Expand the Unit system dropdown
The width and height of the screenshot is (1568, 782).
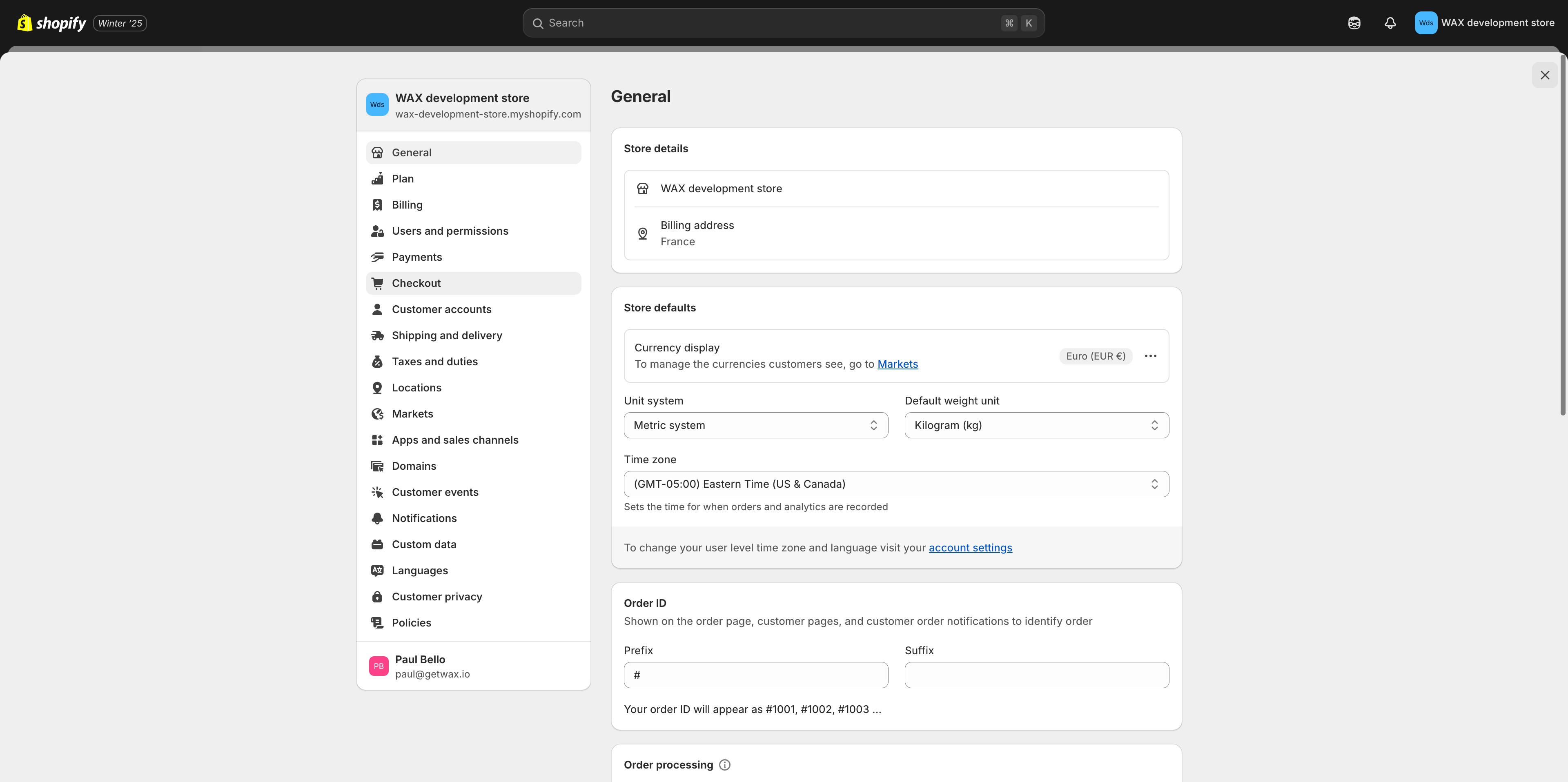[x=755, y=425]
